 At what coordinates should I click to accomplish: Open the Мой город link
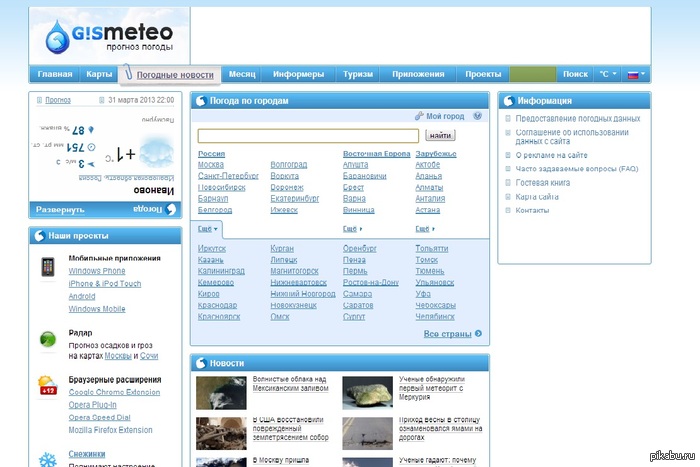(445, 116)
